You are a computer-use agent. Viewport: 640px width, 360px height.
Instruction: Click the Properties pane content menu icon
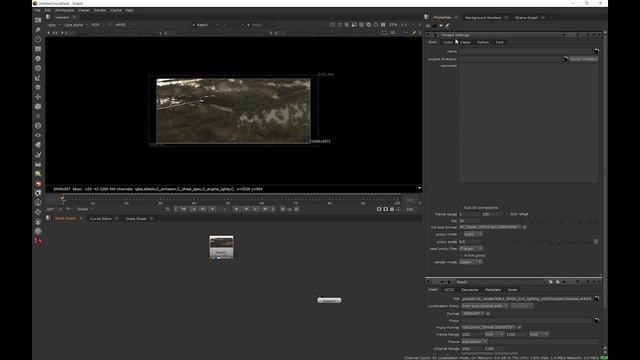pyautogui.click(x=427, y=17)
